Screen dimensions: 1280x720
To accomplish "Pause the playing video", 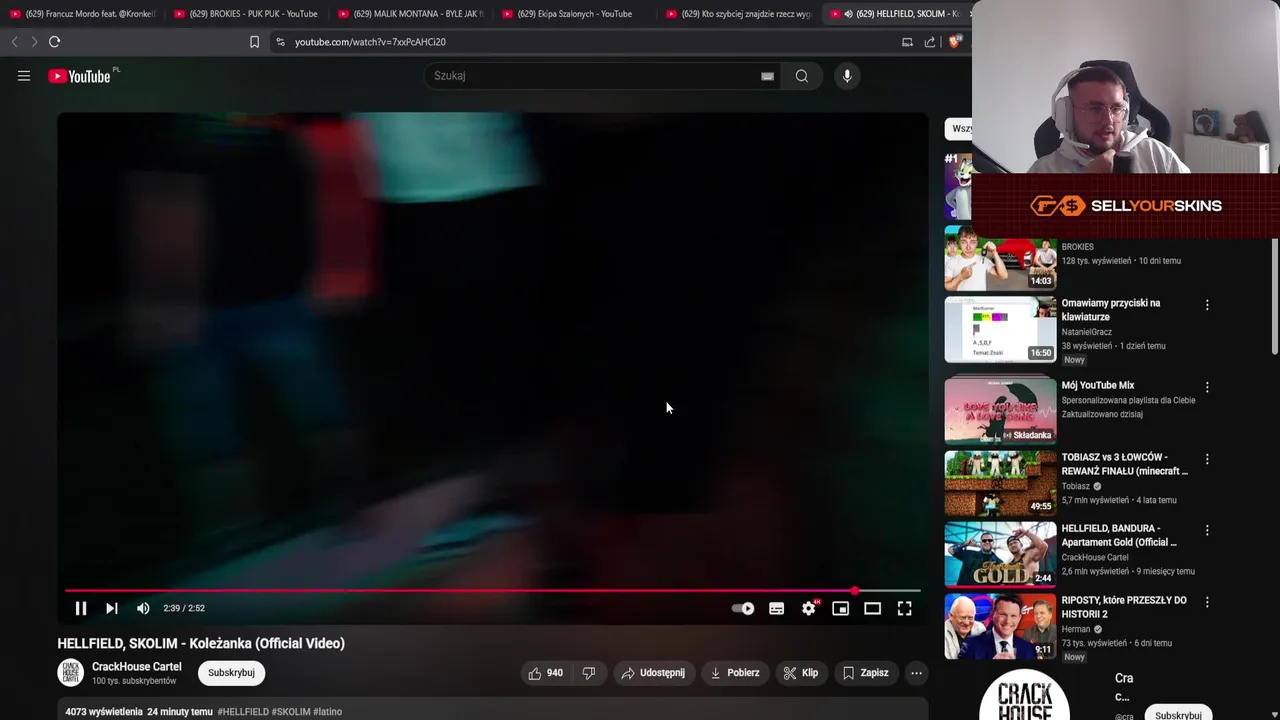I will [x=81, y=608].
